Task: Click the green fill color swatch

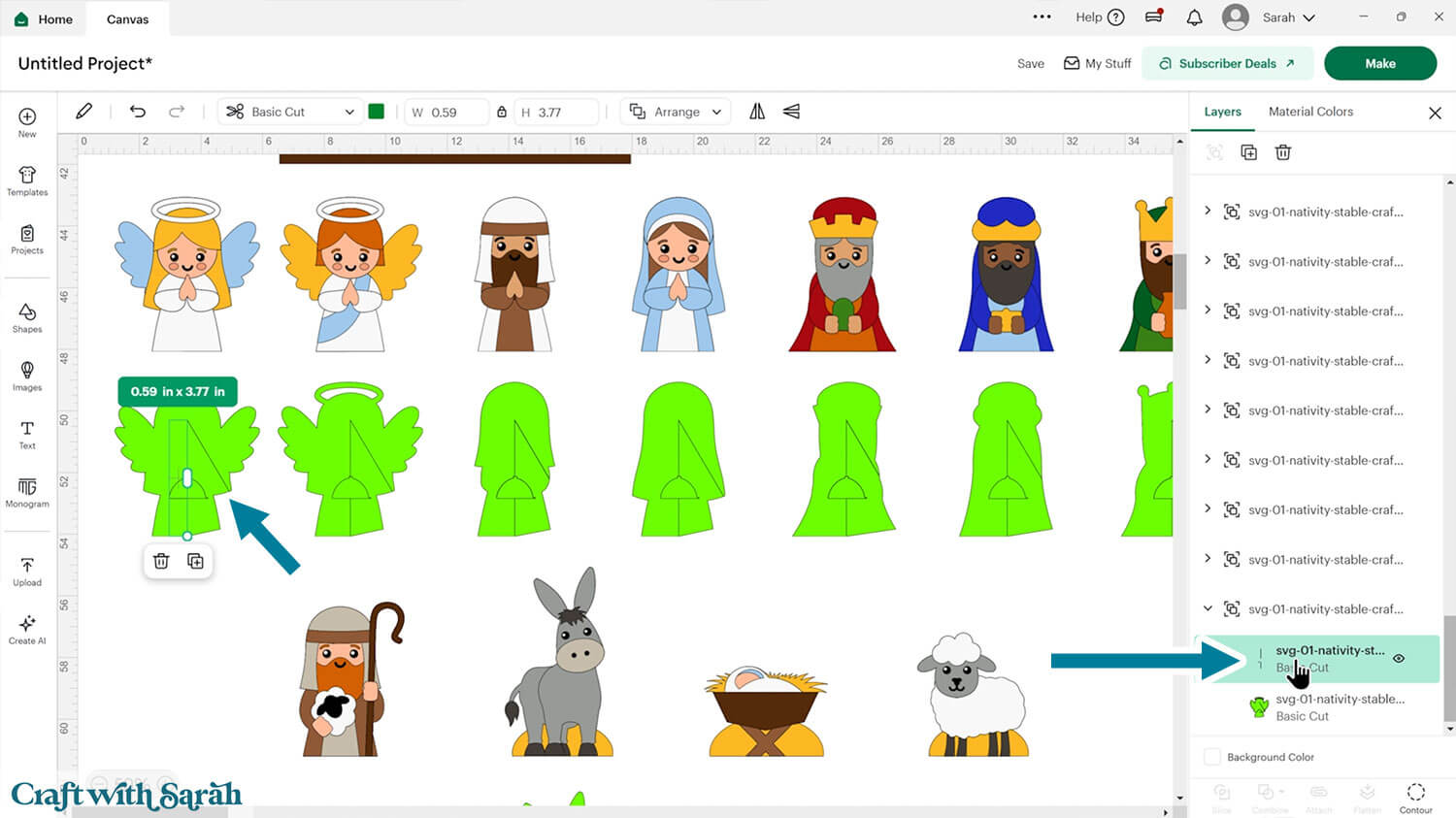Action: 377,112
